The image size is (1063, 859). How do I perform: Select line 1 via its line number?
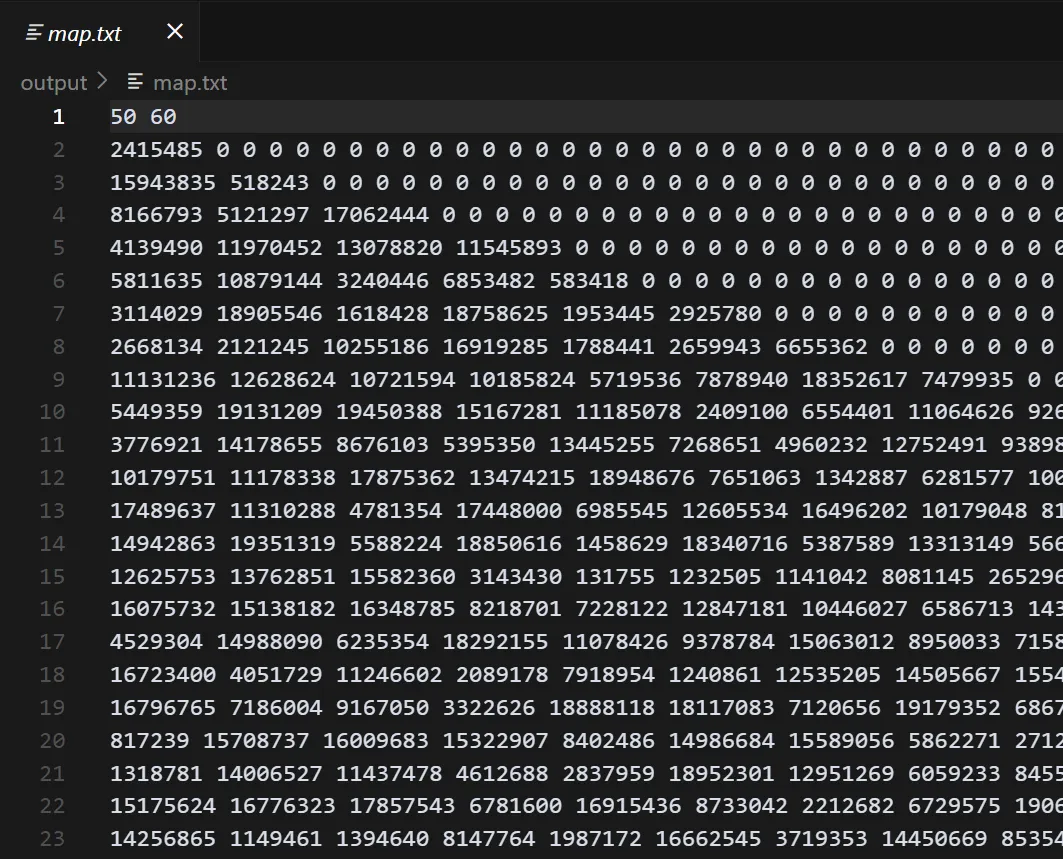(58, 117)
